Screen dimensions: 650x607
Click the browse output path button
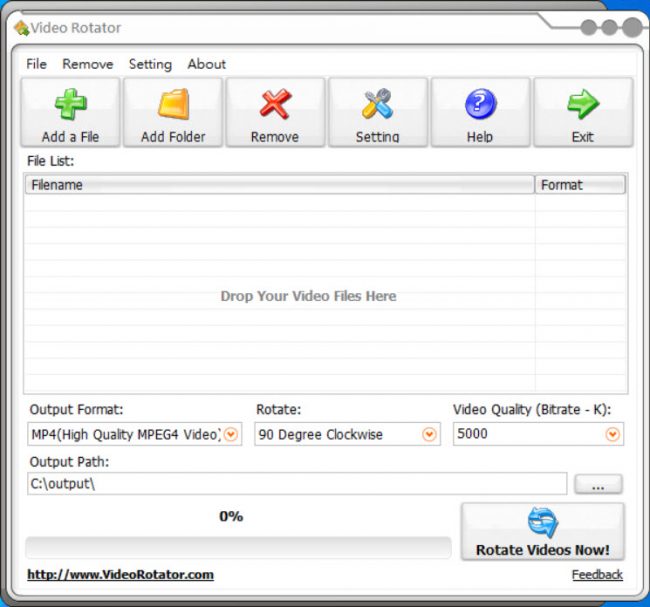point(598,485)
